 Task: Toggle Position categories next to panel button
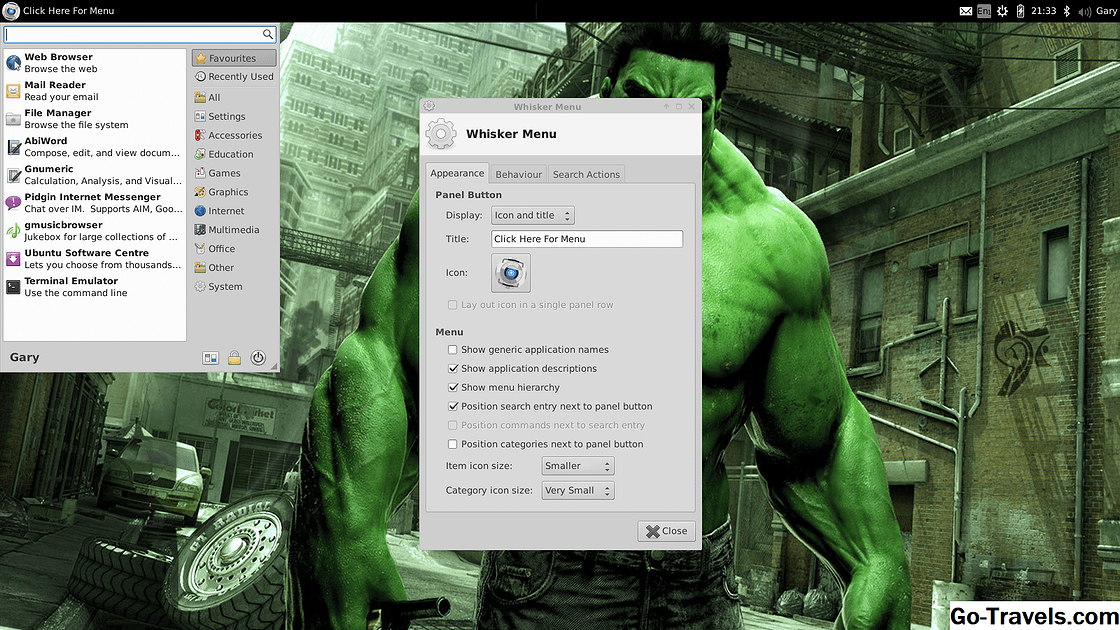453,444
